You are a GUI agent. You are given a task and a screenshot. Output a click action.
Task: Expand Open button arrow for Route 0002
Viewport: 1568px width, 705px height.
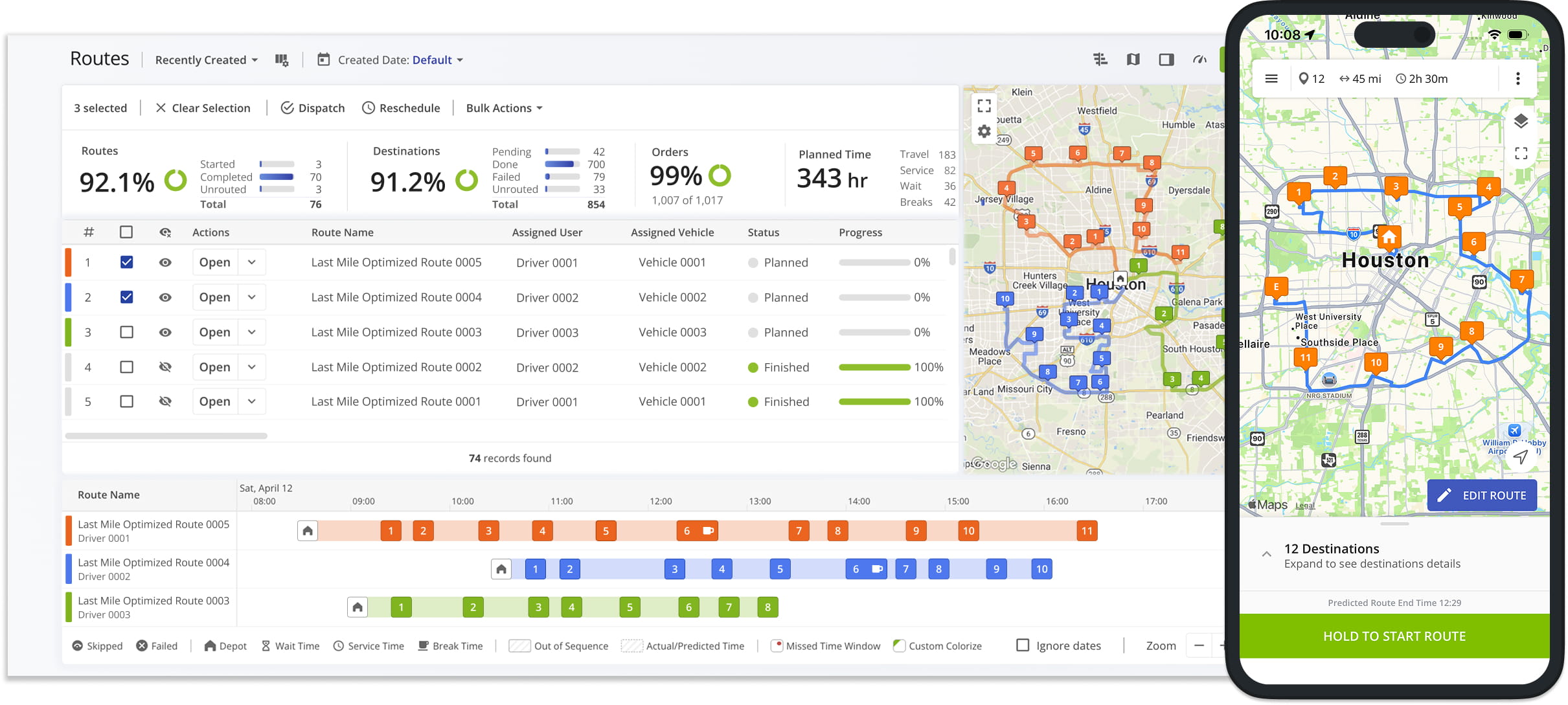tap(252, 367)
